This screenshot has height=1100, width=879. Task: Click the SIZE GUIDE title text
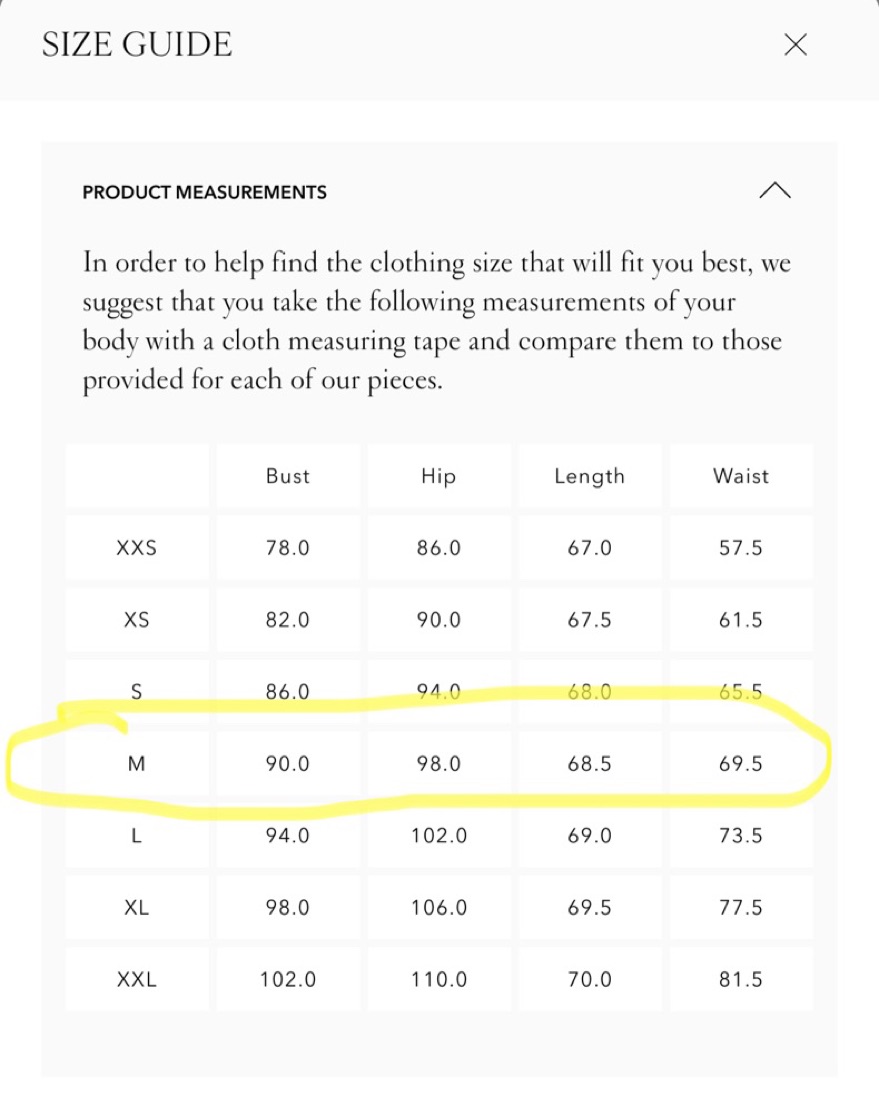(x=137, y=45)
